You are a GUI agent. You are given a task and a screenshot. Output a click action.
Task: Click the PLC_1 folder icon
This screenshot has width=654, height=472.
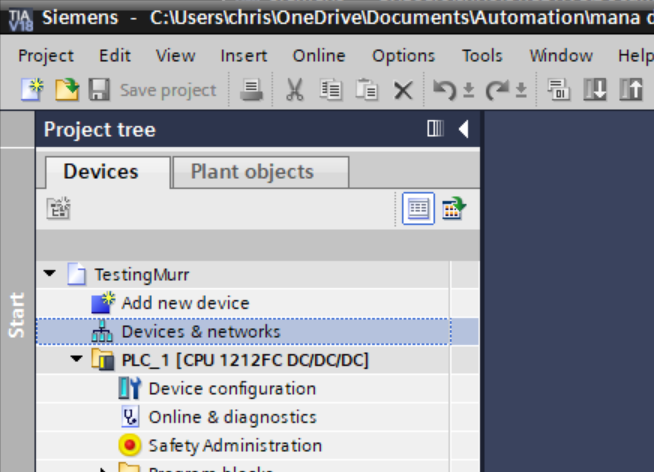[103, 359]
